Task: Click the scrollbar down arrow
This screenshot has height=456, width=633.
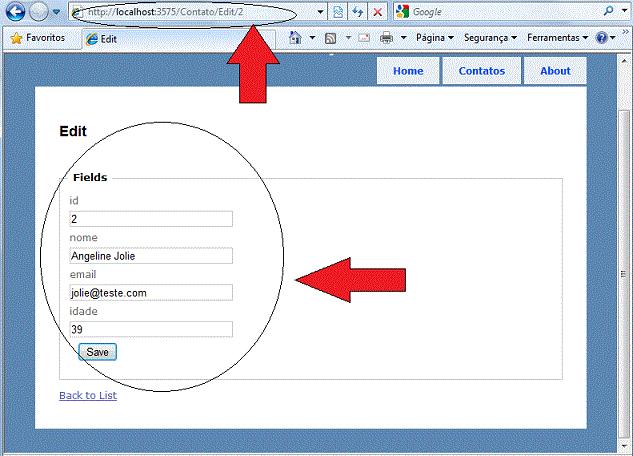Action: click(624, 446)
